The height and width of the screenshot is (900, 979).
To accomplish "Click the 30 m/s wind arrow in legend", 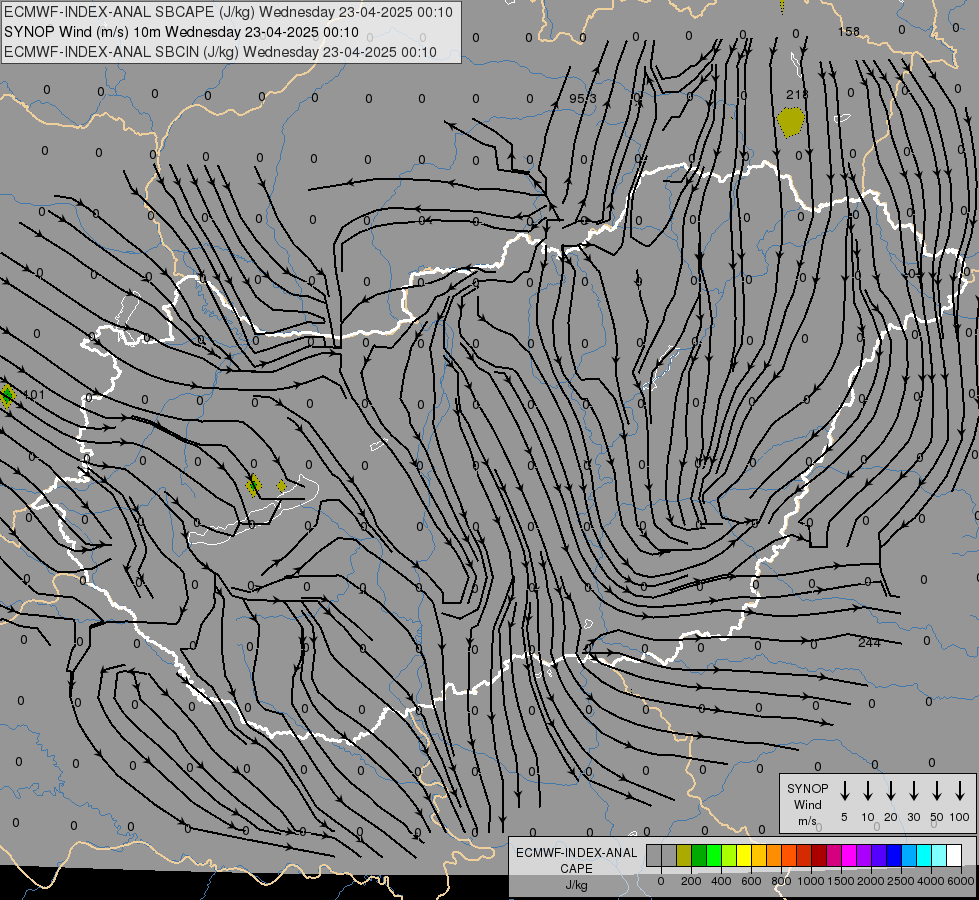I will (x=913, y=790).
